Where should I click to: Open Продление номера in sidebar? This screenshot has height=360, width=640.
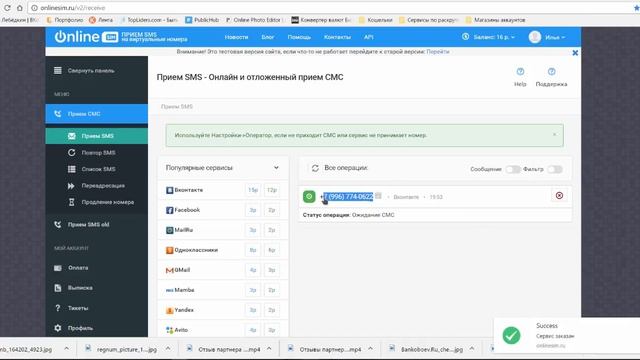pyautogui.click(x=107, y=202)
